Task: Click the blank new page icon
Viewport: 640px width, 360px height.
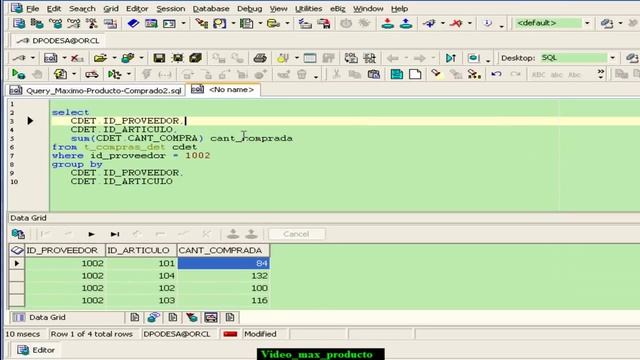Action: click(415, 74)
